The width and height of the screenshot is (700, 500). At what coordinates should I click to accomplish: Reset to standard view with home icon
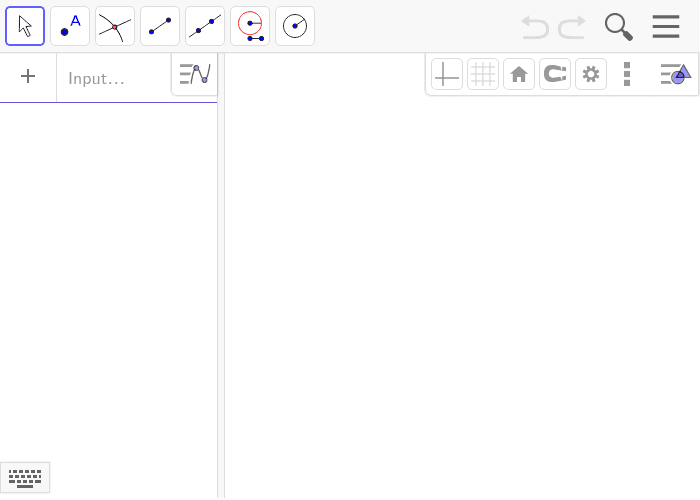(x=519, y=74)
